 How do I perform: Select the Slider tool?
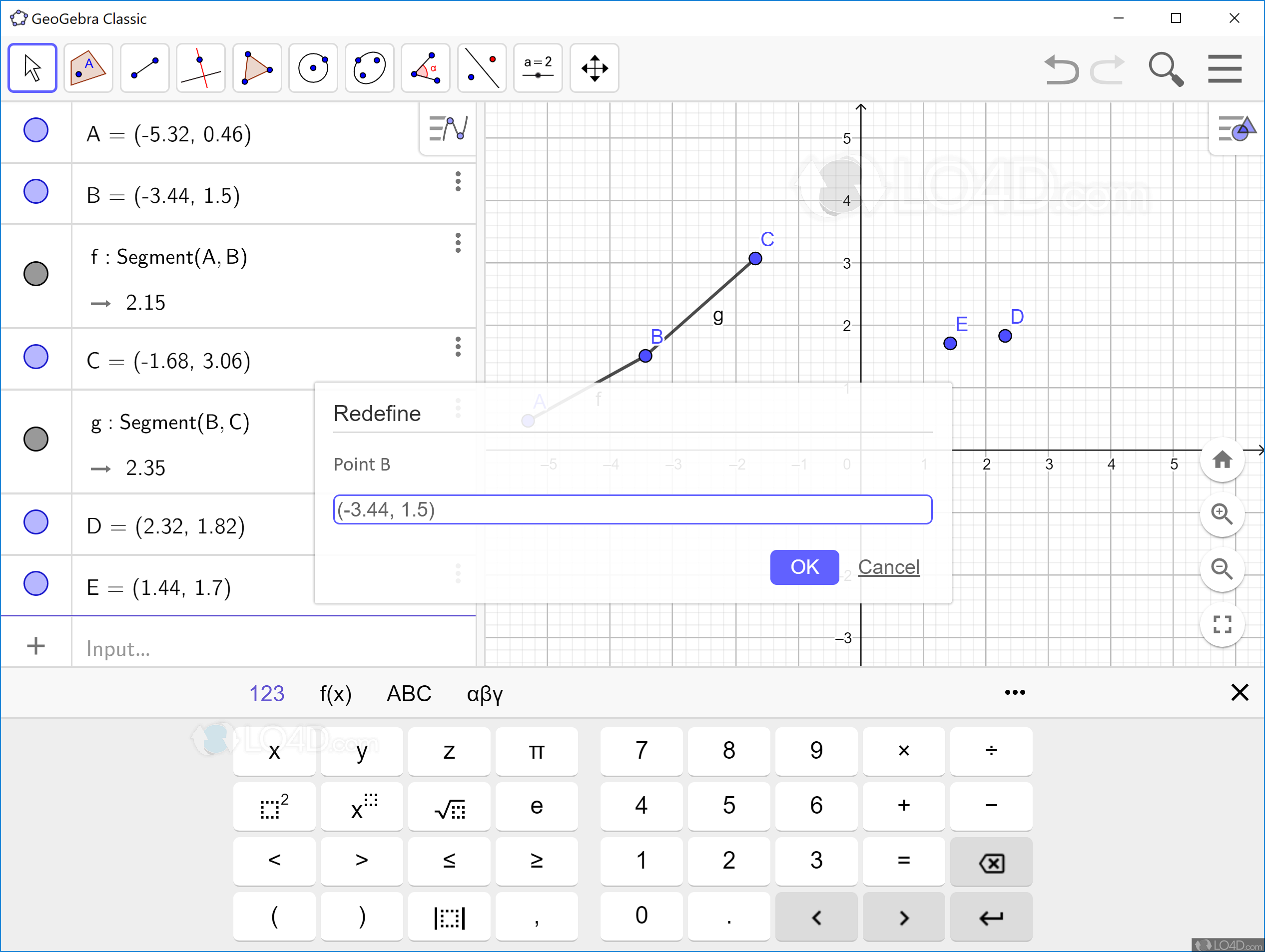click(x=538, y=67)
